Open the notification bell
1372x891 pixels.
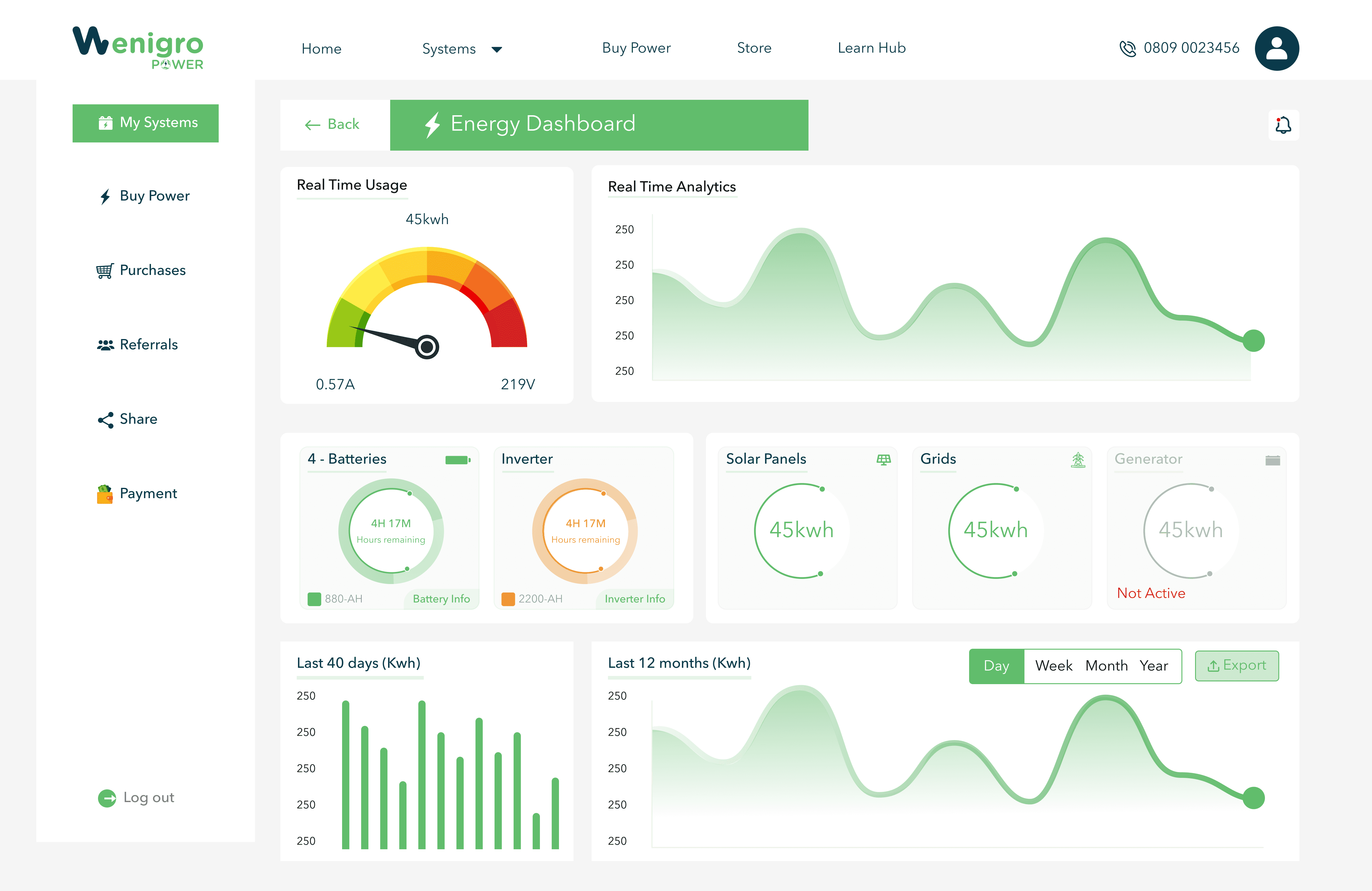coord(1283,125)
